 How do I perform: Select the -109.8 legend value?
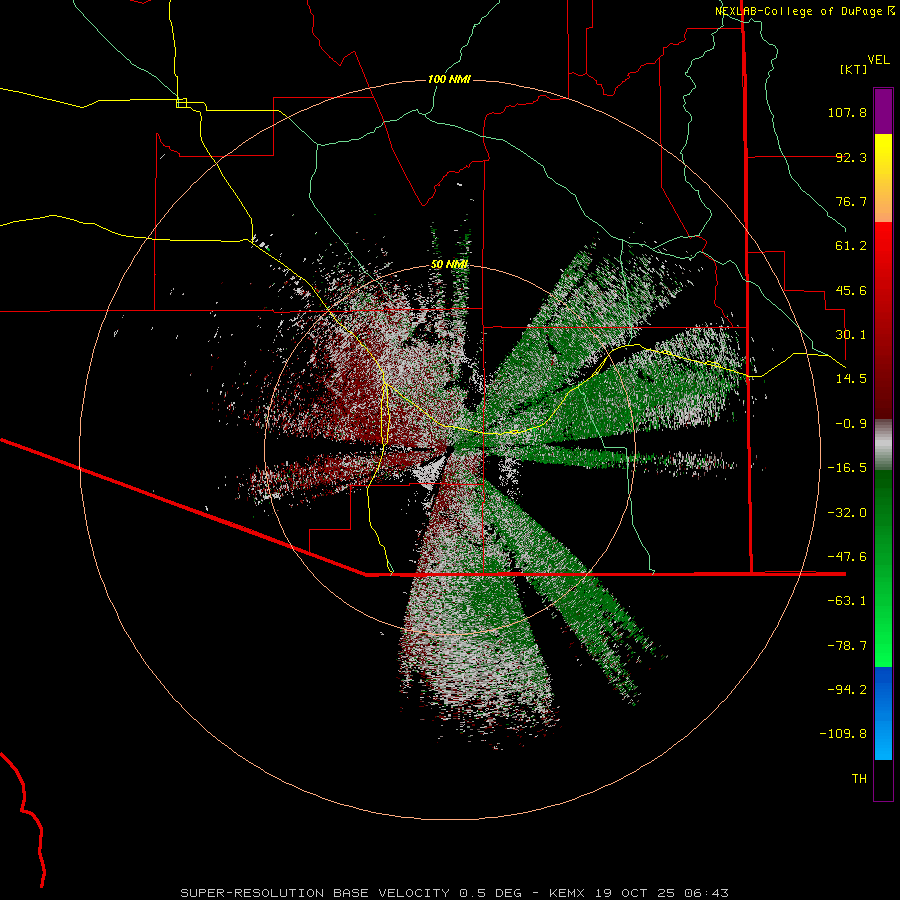[x=843, y=734]
